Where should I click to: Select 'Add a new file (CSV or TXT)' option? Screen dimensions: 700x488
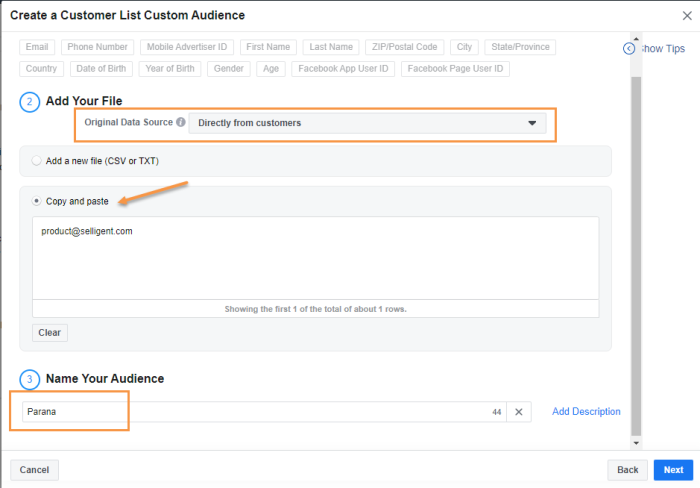37,160
